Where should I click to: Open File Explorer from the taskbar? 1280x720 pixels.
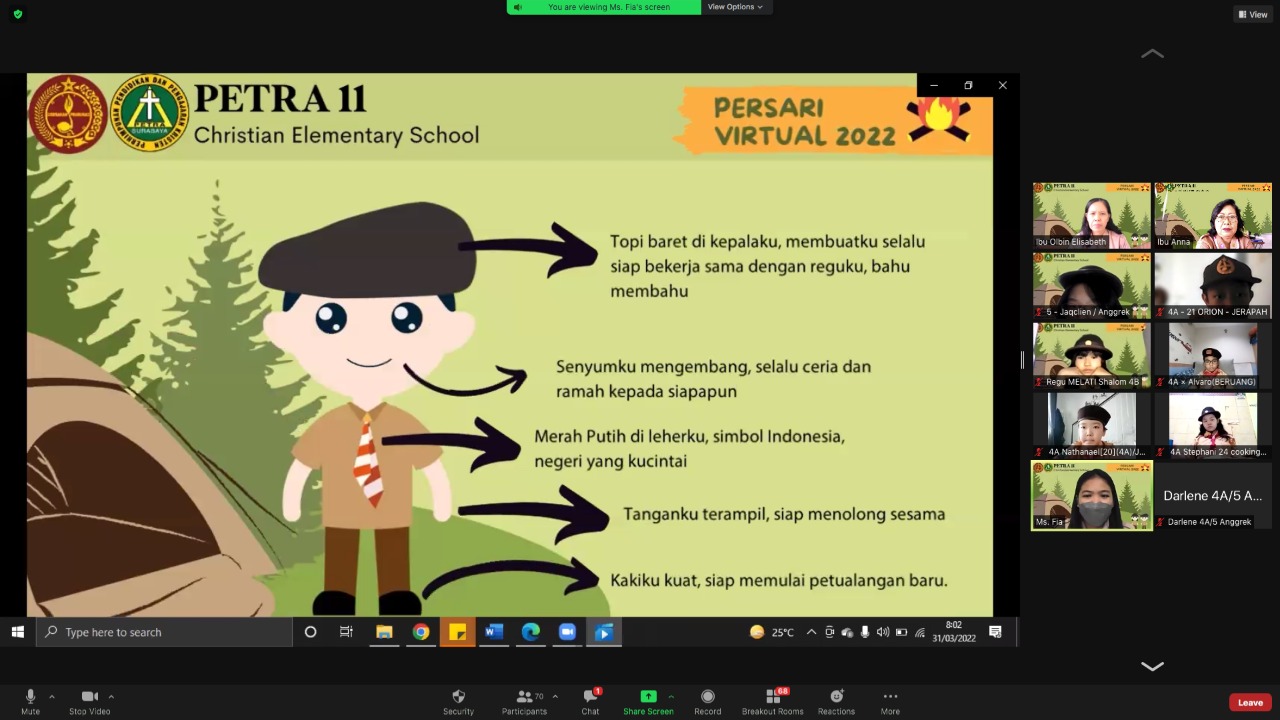pyautogui.click(x=384, y=632)
